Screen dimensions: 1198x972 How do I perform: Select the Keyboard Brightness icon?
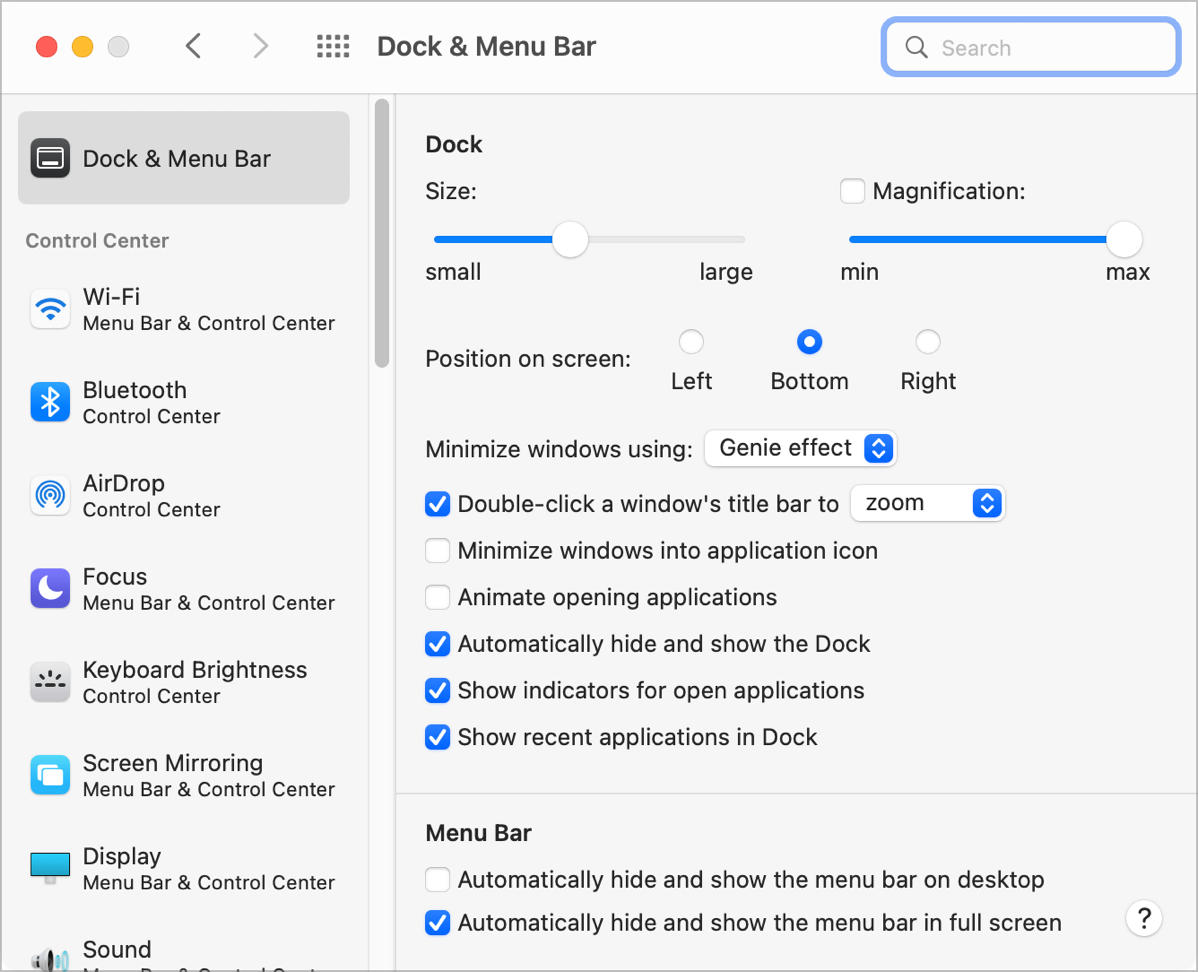click(x=50, y=682)
